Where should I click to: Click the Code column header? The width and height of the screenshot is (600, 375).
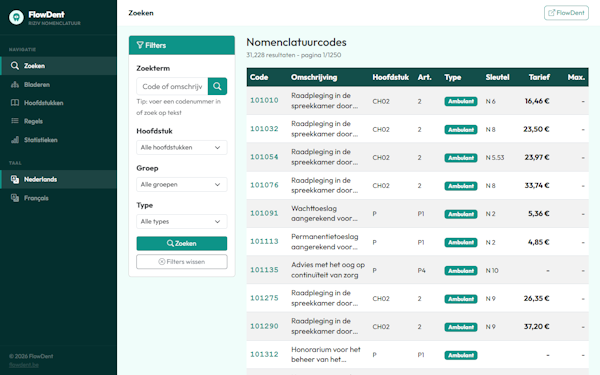[259, 77]
